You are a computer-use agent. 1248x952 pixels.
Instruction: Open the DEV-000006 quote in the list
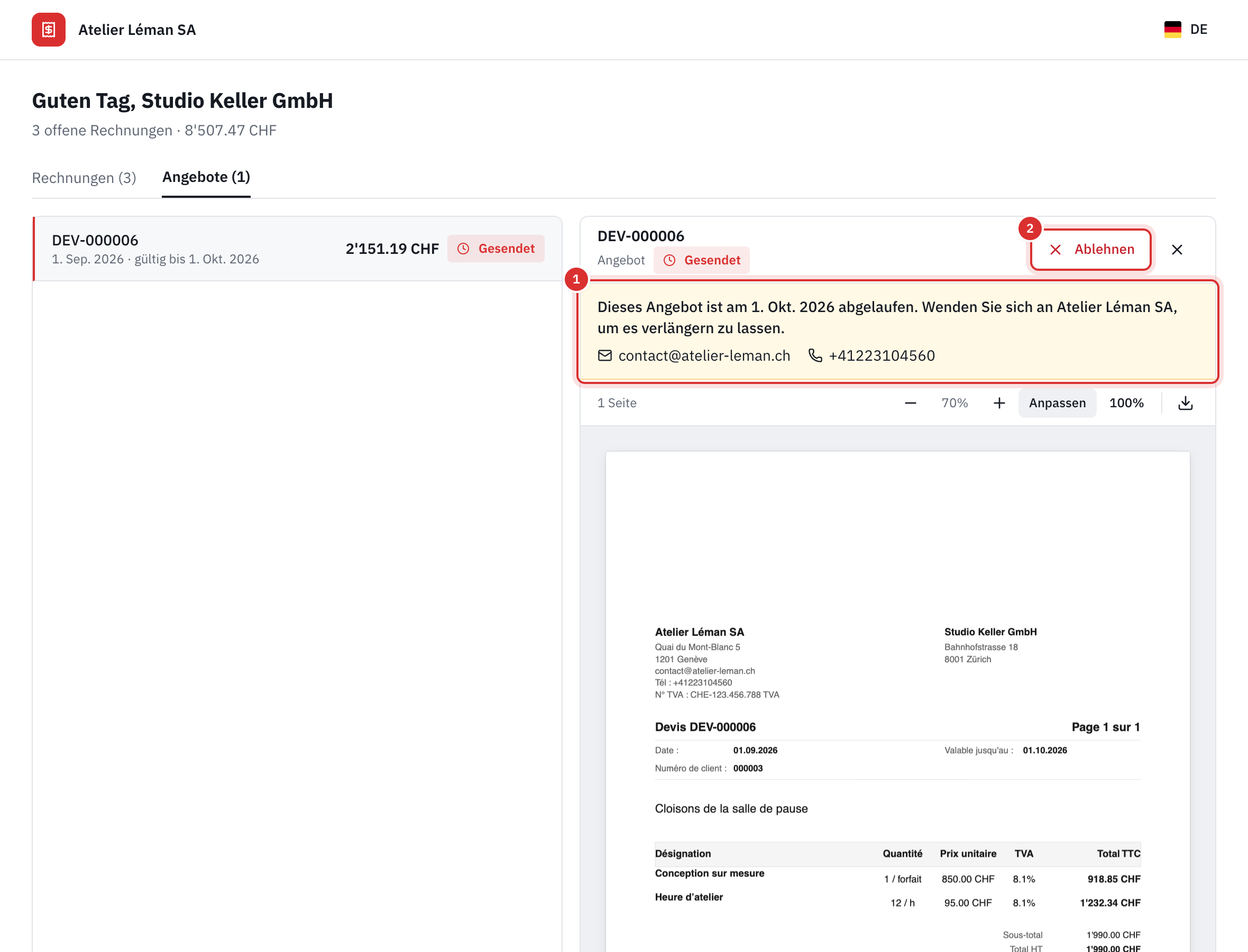[x=297, y=249]
